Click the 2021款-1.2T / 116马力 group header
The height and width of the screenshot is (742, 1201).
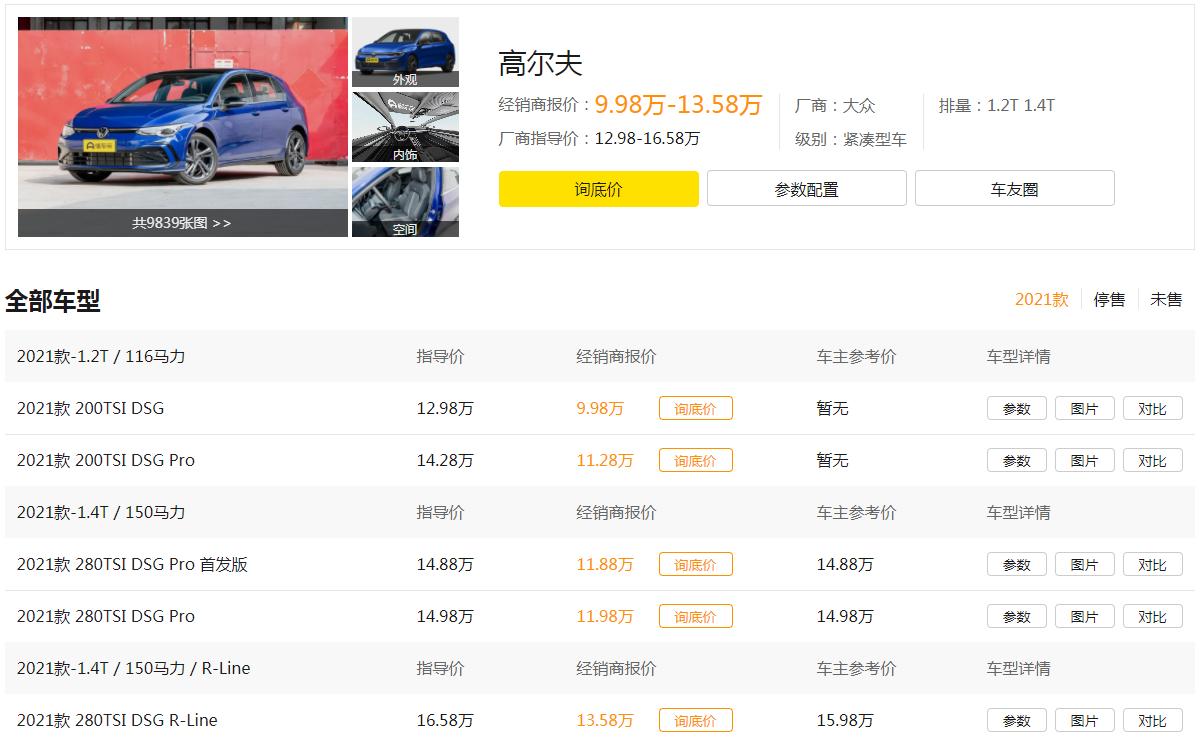pos(101,356)
